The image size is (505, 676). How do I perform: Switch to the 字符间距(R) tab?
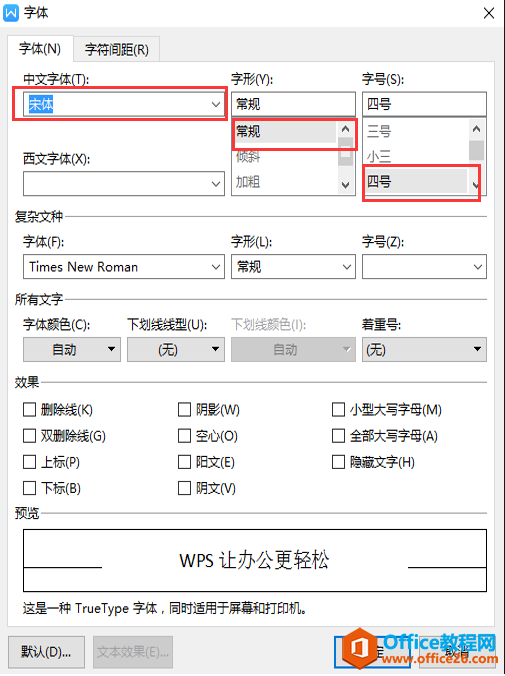point(116,50)
